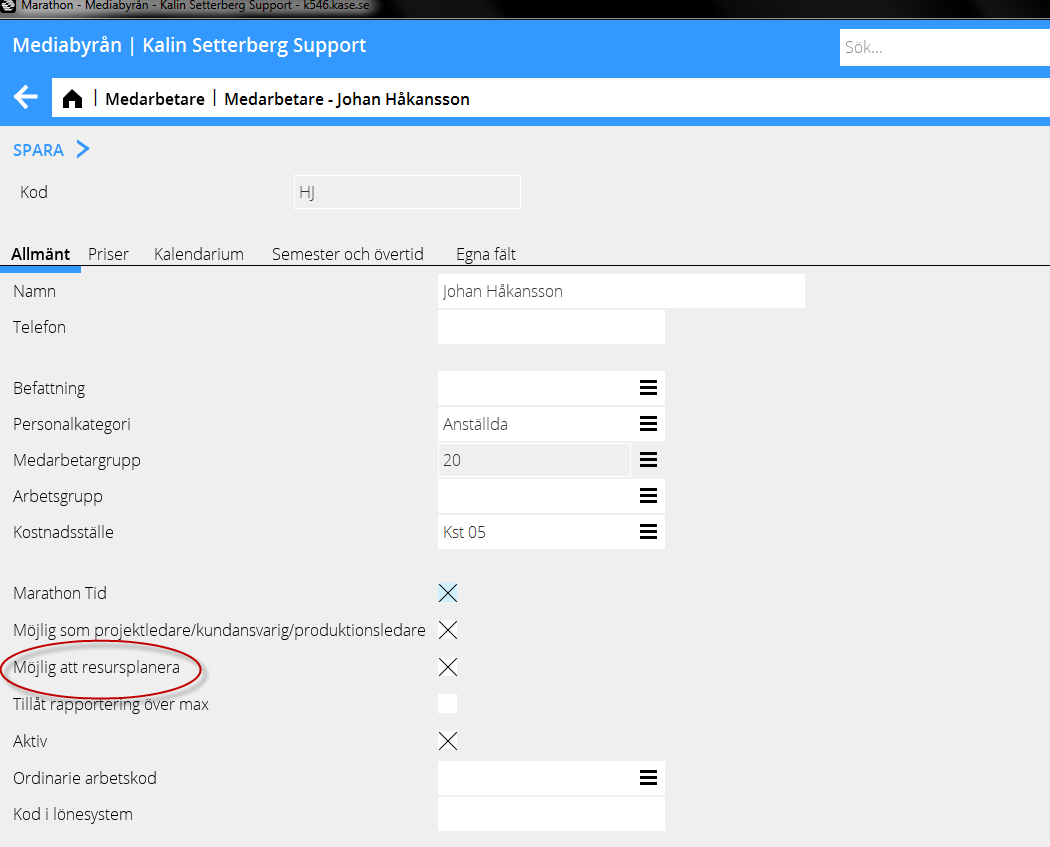This screenshot has height=847, width=1050.
Task: Open Arbetsgrupp list menu icon
Action: [x=648, y=496]
